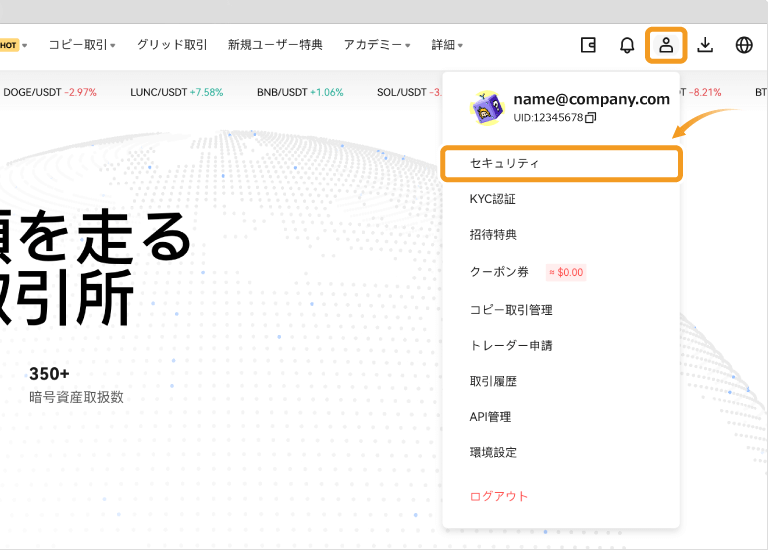Click the user profile icon
This screenshot has height=550, width=768.
(x=666, y=45)
